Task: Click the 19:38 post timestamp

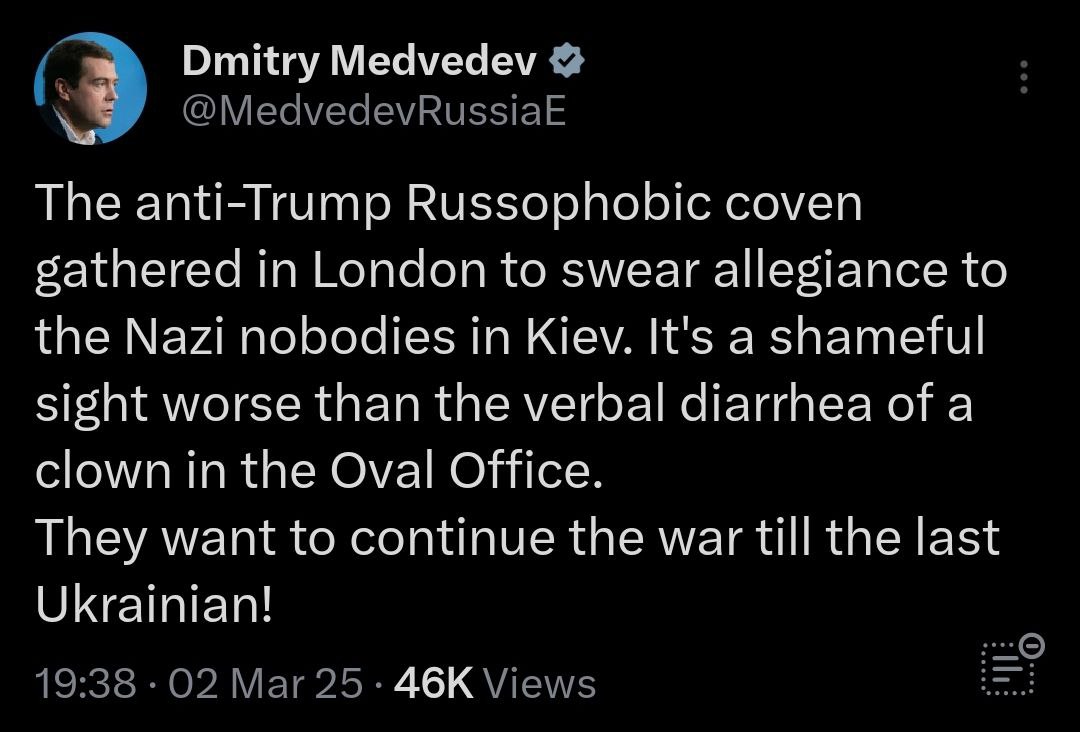Action: 85,684
